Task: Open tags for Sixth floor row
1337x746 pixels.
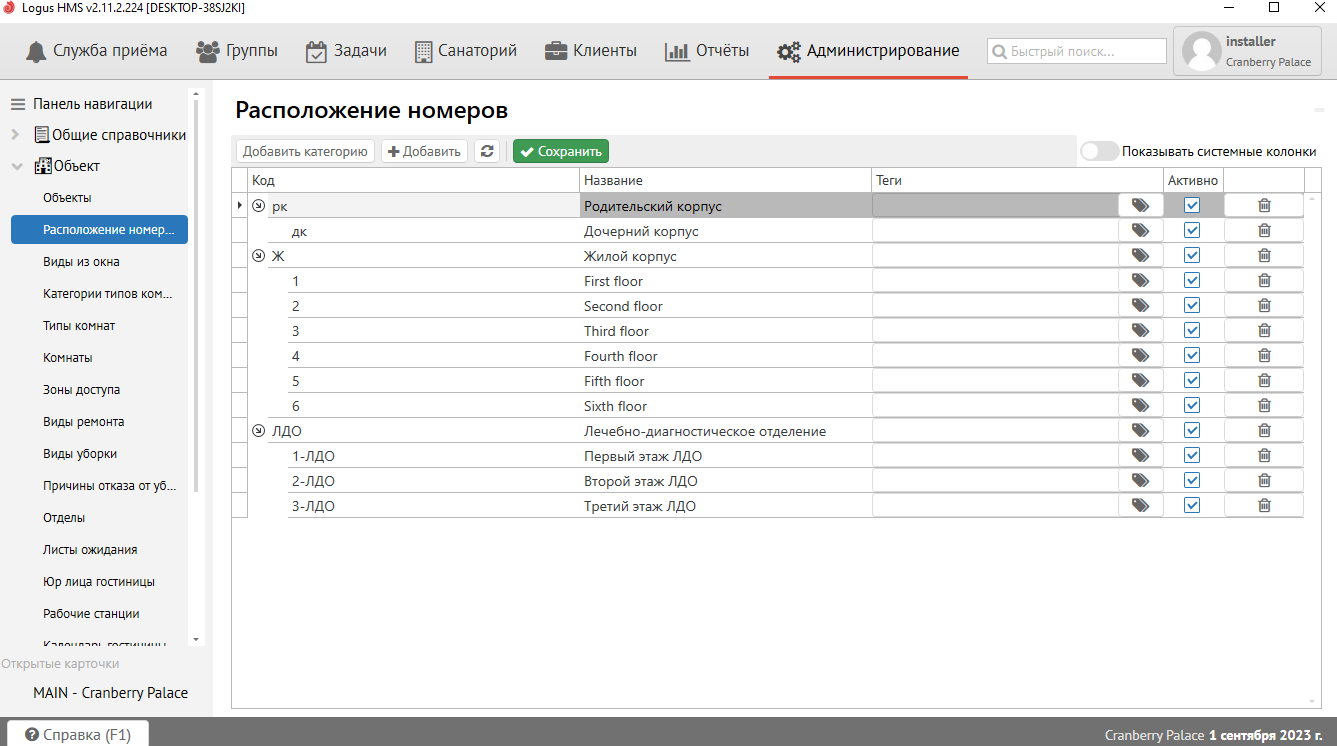Action: click(1140, 405)
